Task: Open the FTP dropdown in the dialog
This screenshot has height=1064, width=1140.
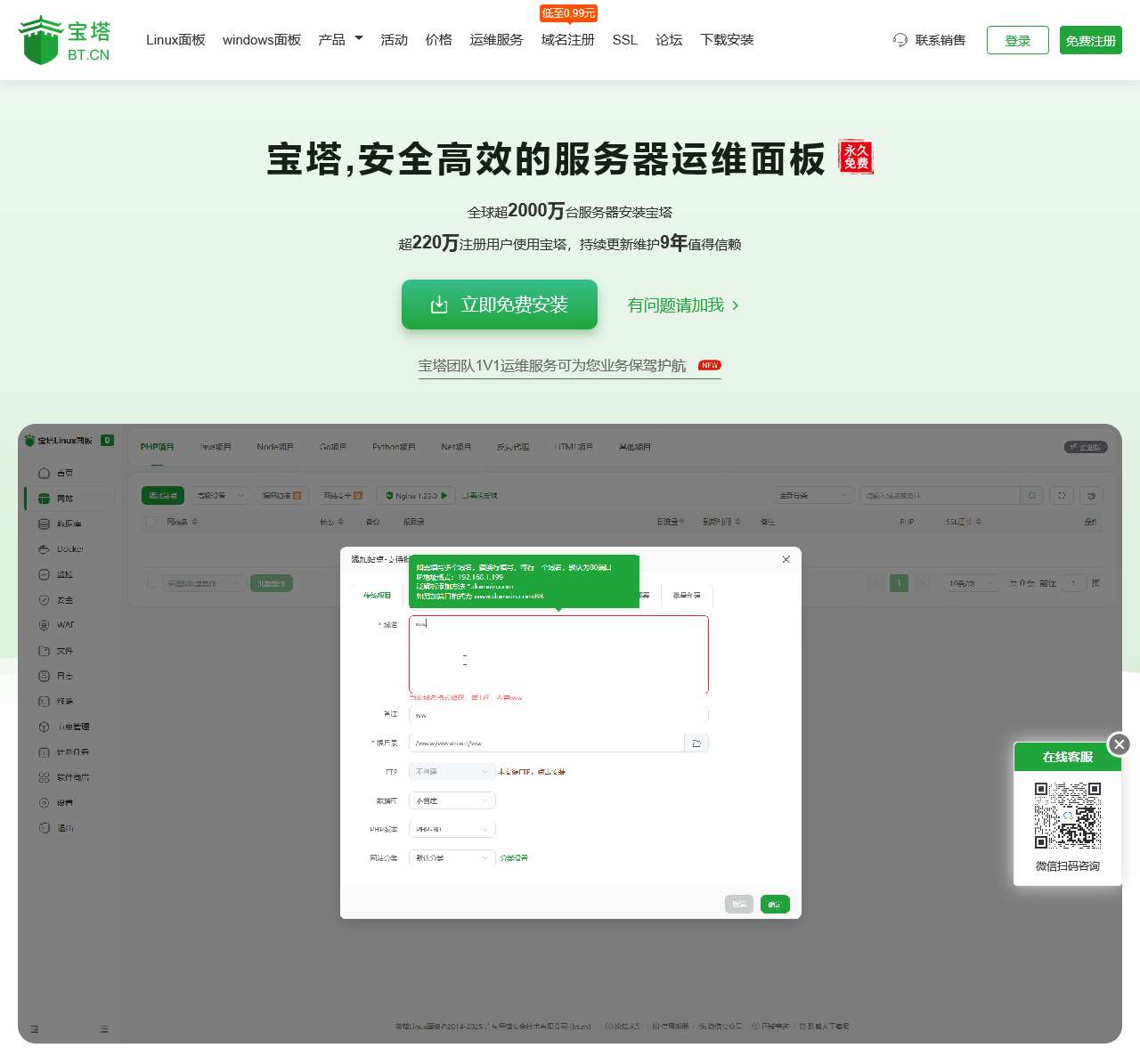Action: click(x=452, y=772)
